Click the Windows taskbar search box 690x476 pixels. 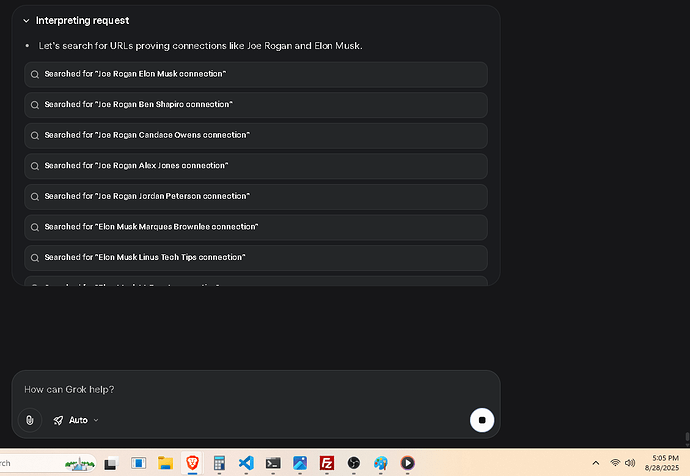[x=48, y=463]
